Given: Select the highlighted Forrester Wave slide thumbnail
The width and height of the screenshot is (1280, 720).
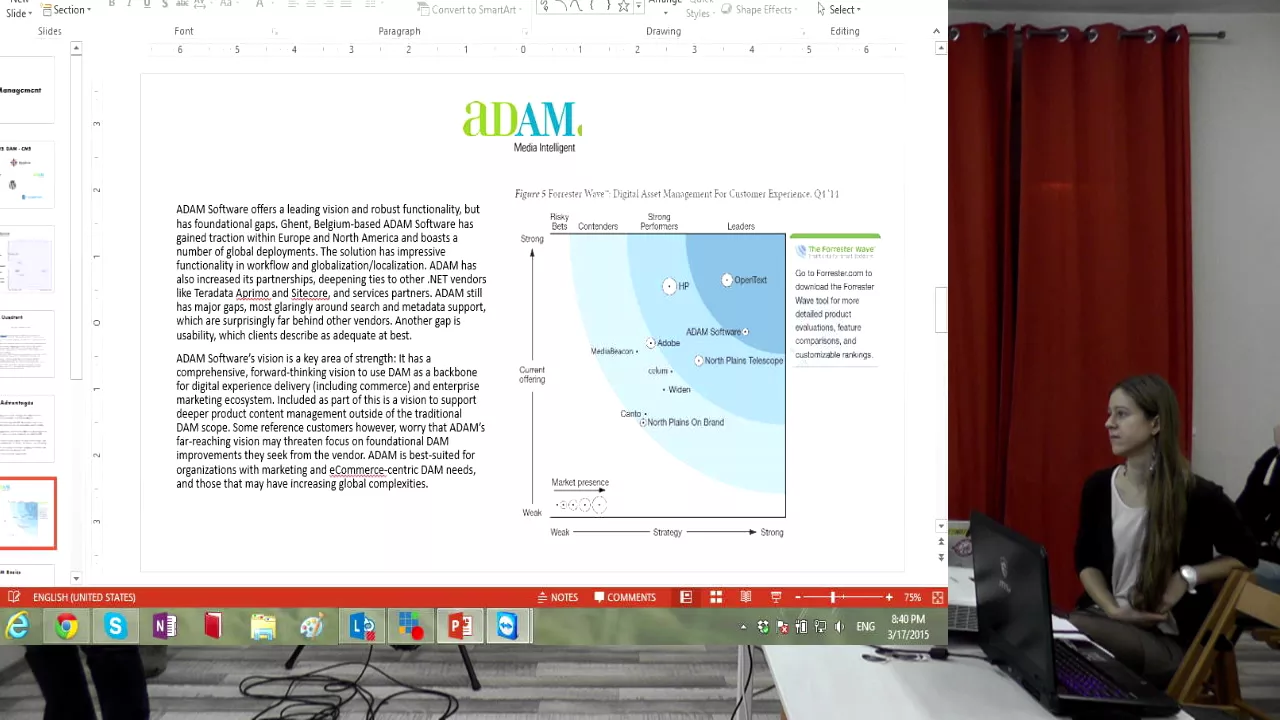Looking at the screenshot, I should click(27, 513).
